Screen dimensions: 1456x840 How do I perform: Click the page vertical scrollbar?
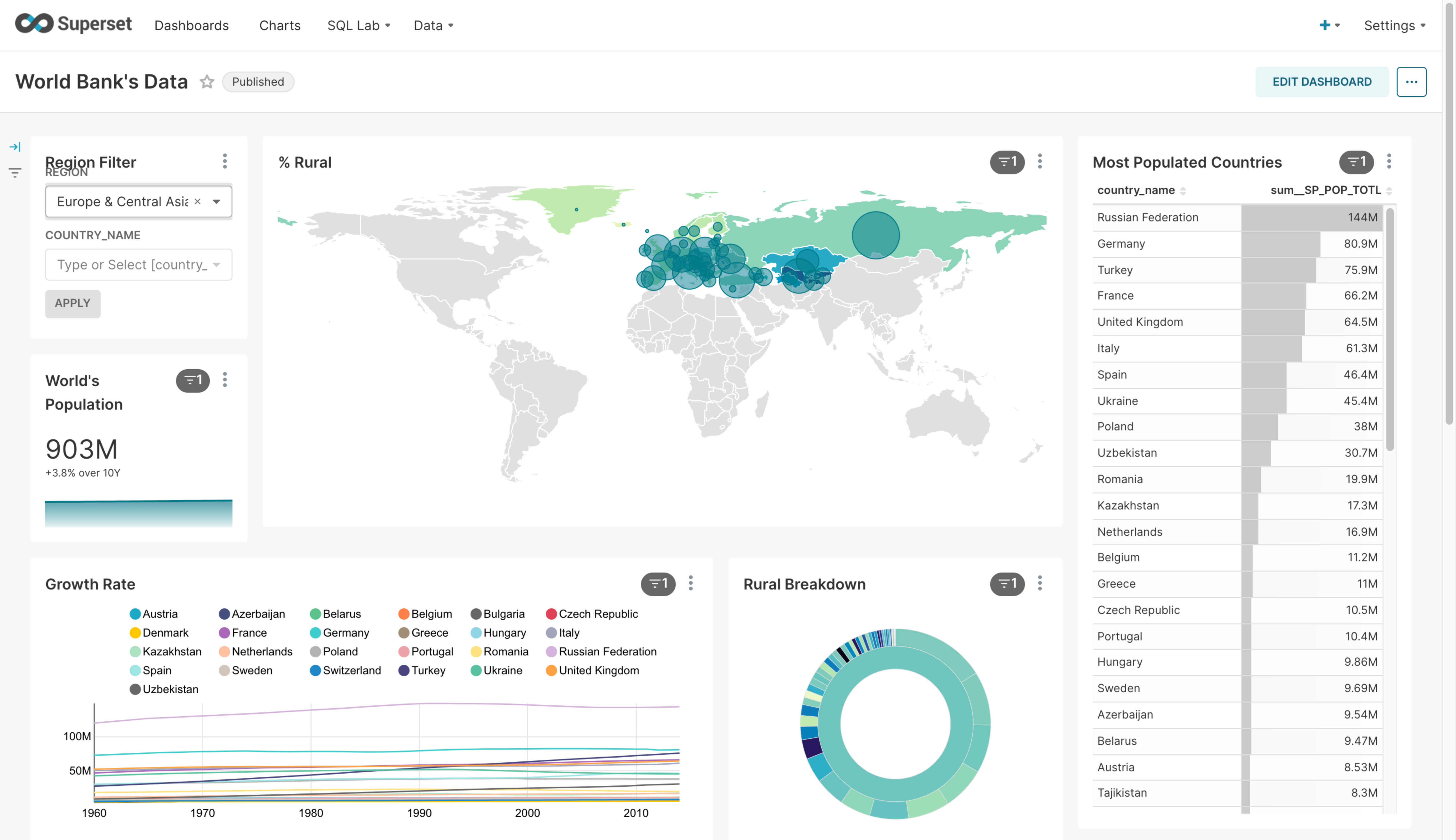tap(1449, 214)
